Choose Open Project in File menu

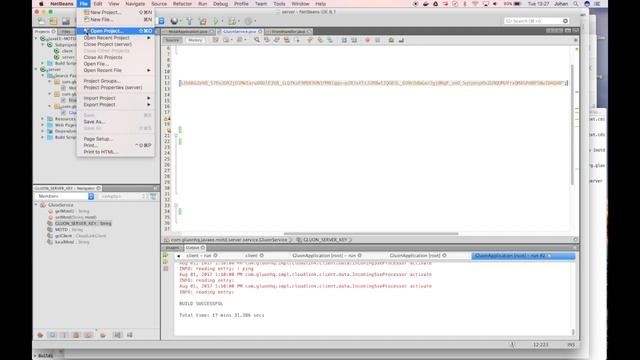[x=116, y=31]
